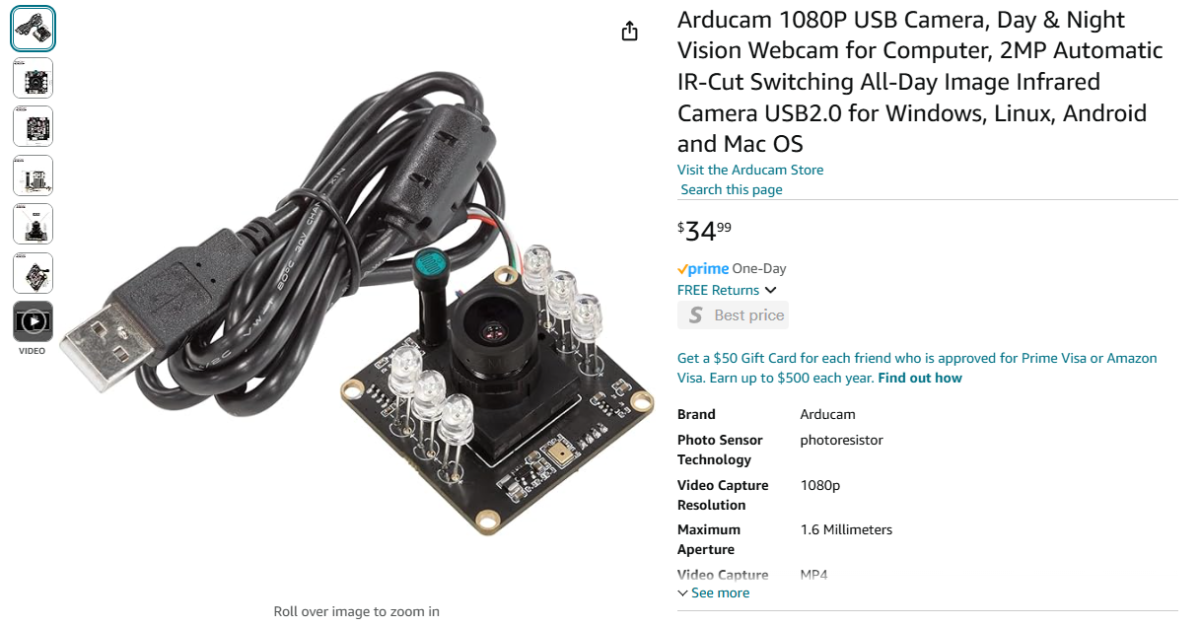
Task: Select the first thumbnail with camera and cable
Action: [33, 29]
